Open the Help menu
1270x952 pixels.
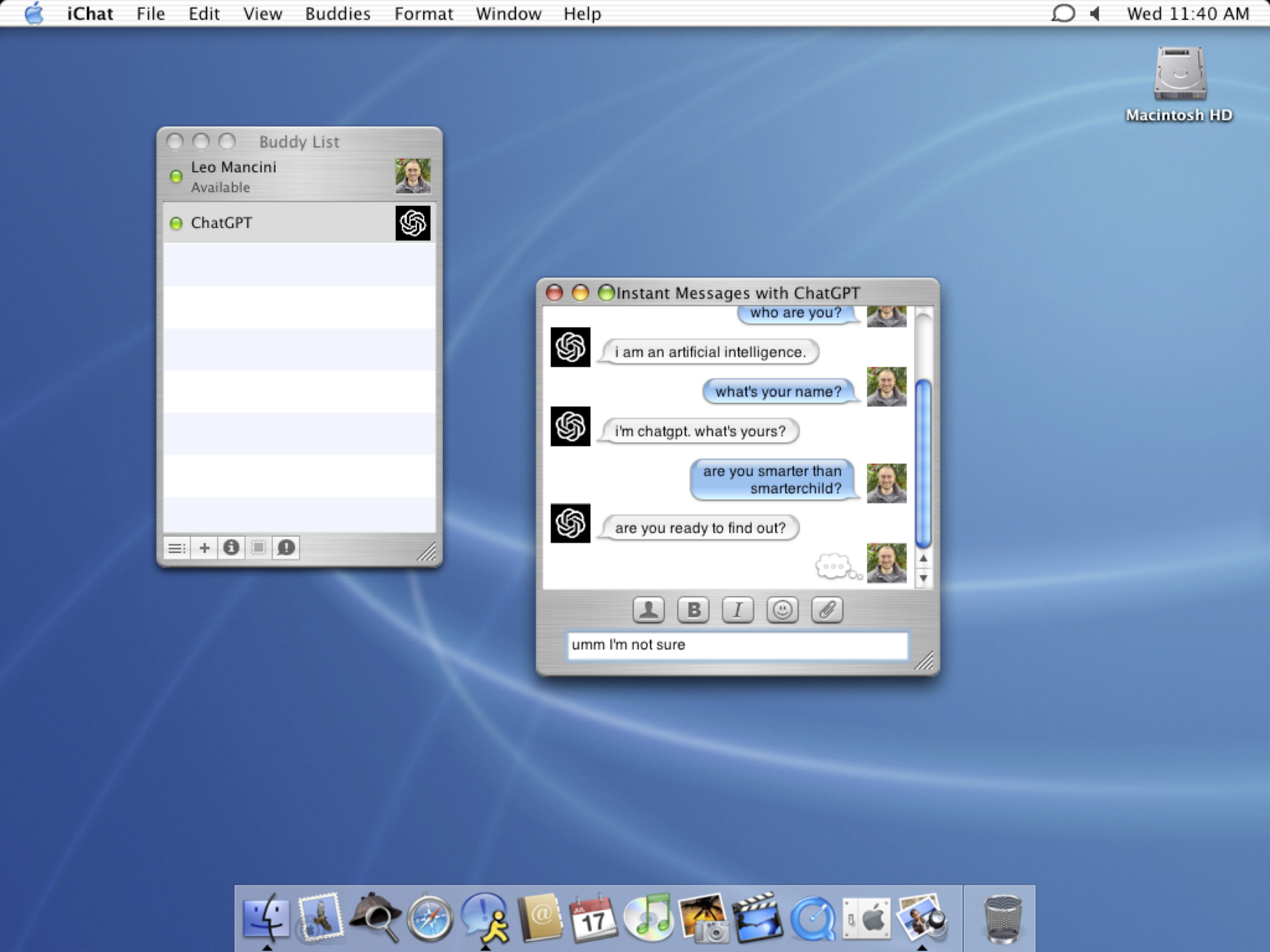pyautogui.click(x=582, y=13)
